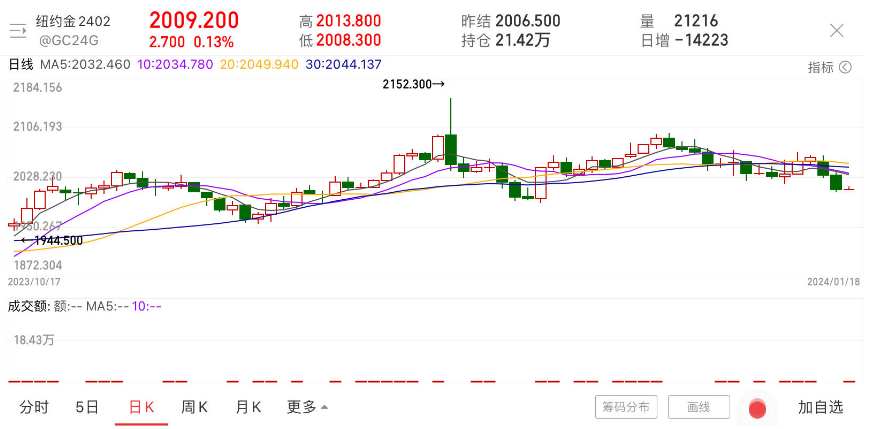
Task: Click the 1872.304 axis label
Action: tap(37, 265)
